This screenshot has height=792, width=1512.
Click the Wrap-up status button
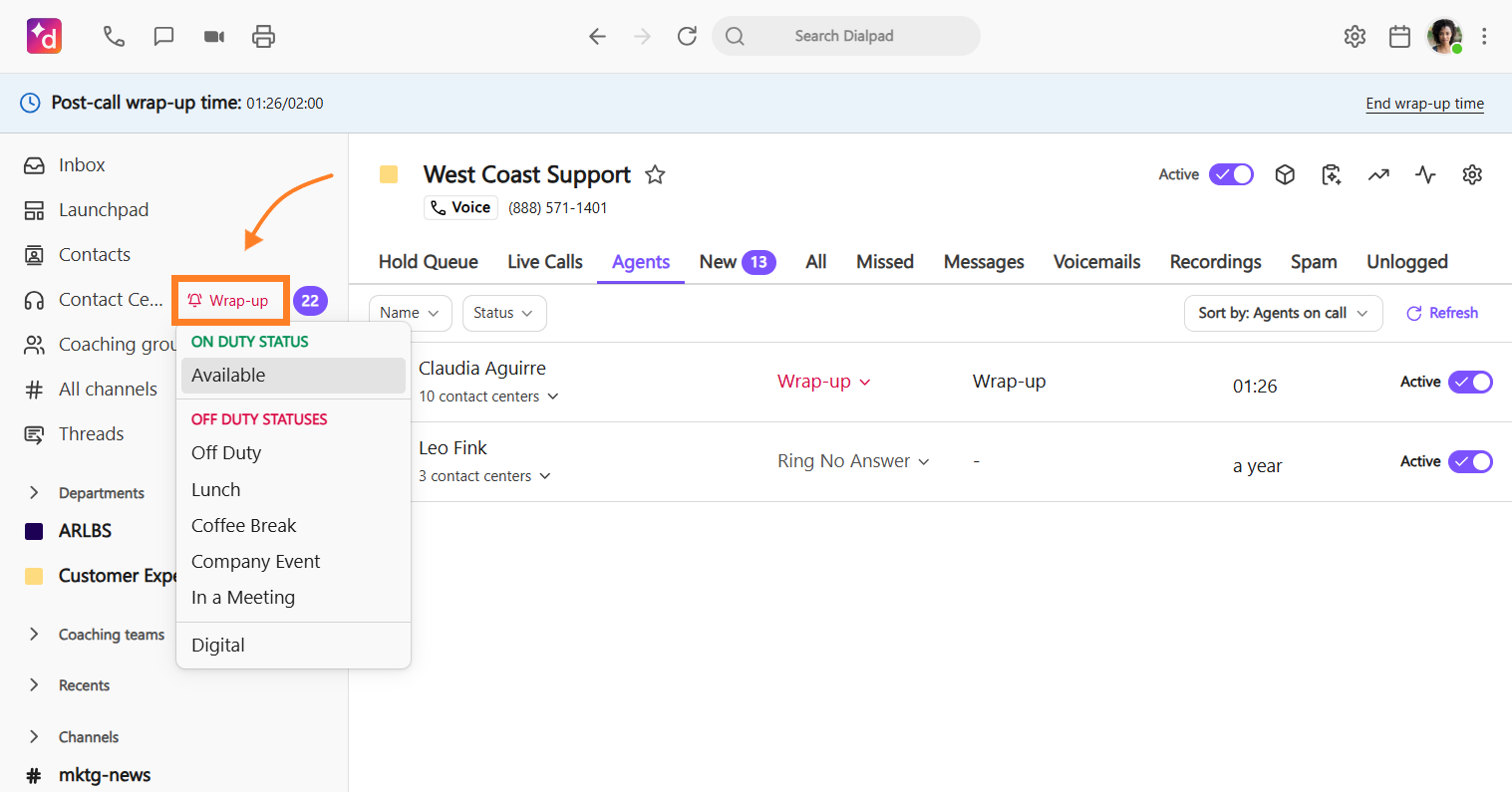[230, 301]
